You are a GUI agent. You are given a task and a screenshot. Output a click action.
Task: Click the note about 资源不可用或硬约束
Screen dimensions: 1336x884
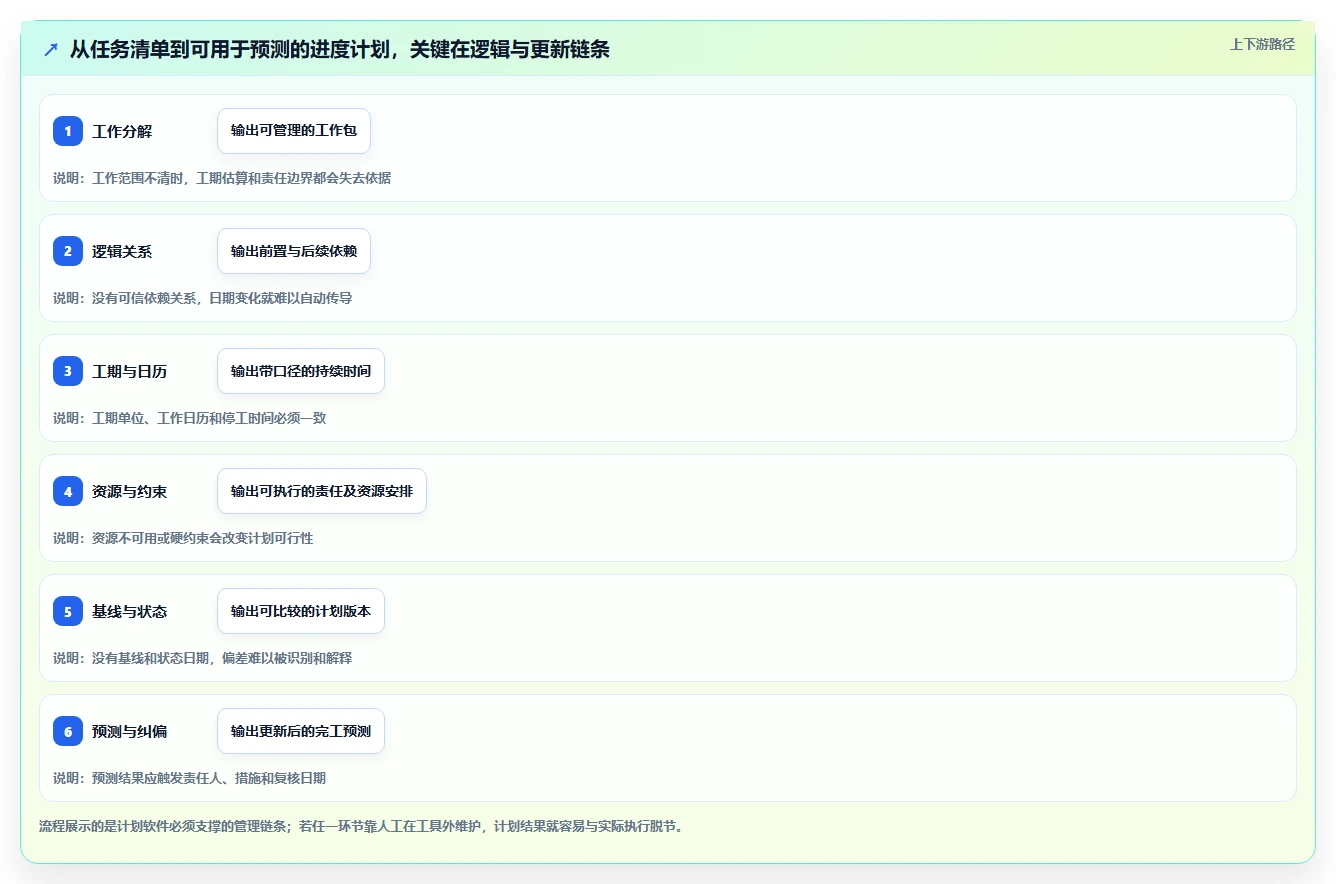coord(183,538)
